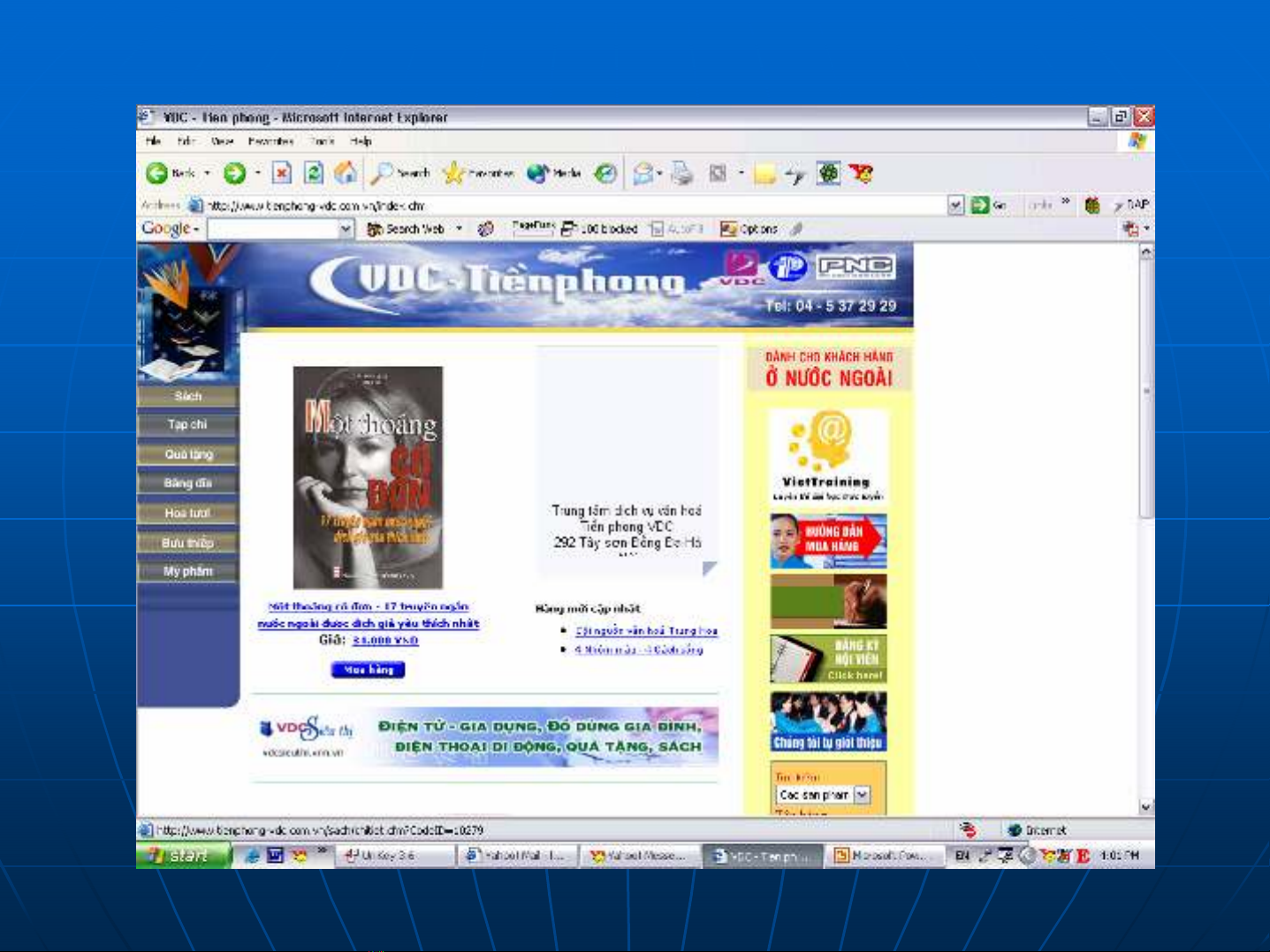Click the 'Một thoáng cô đơn' book cover

(x=368, y=477)
